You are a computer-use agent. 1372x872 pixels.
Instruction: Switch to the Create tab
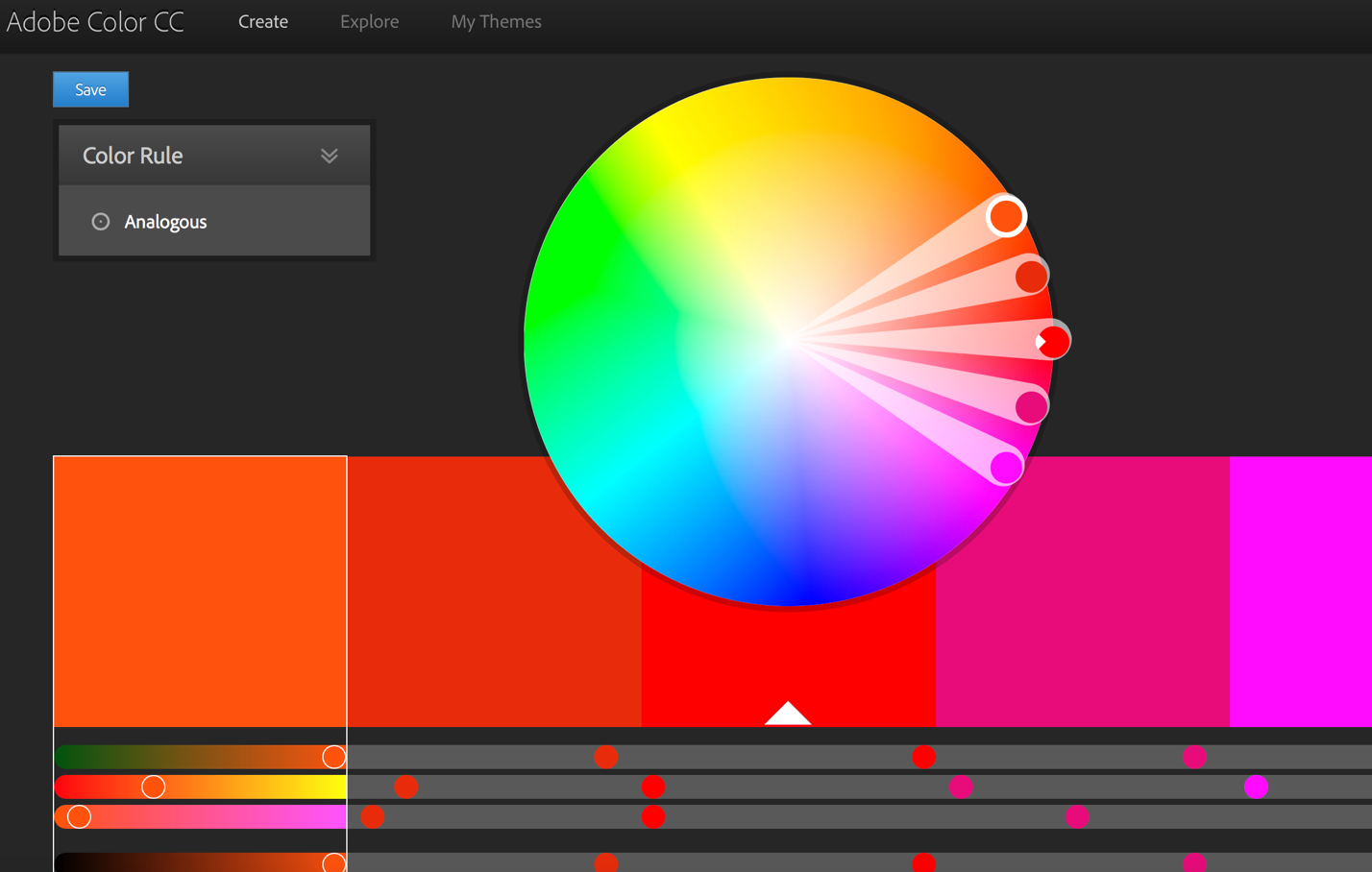pyautogui.click(x=263, y=21)
